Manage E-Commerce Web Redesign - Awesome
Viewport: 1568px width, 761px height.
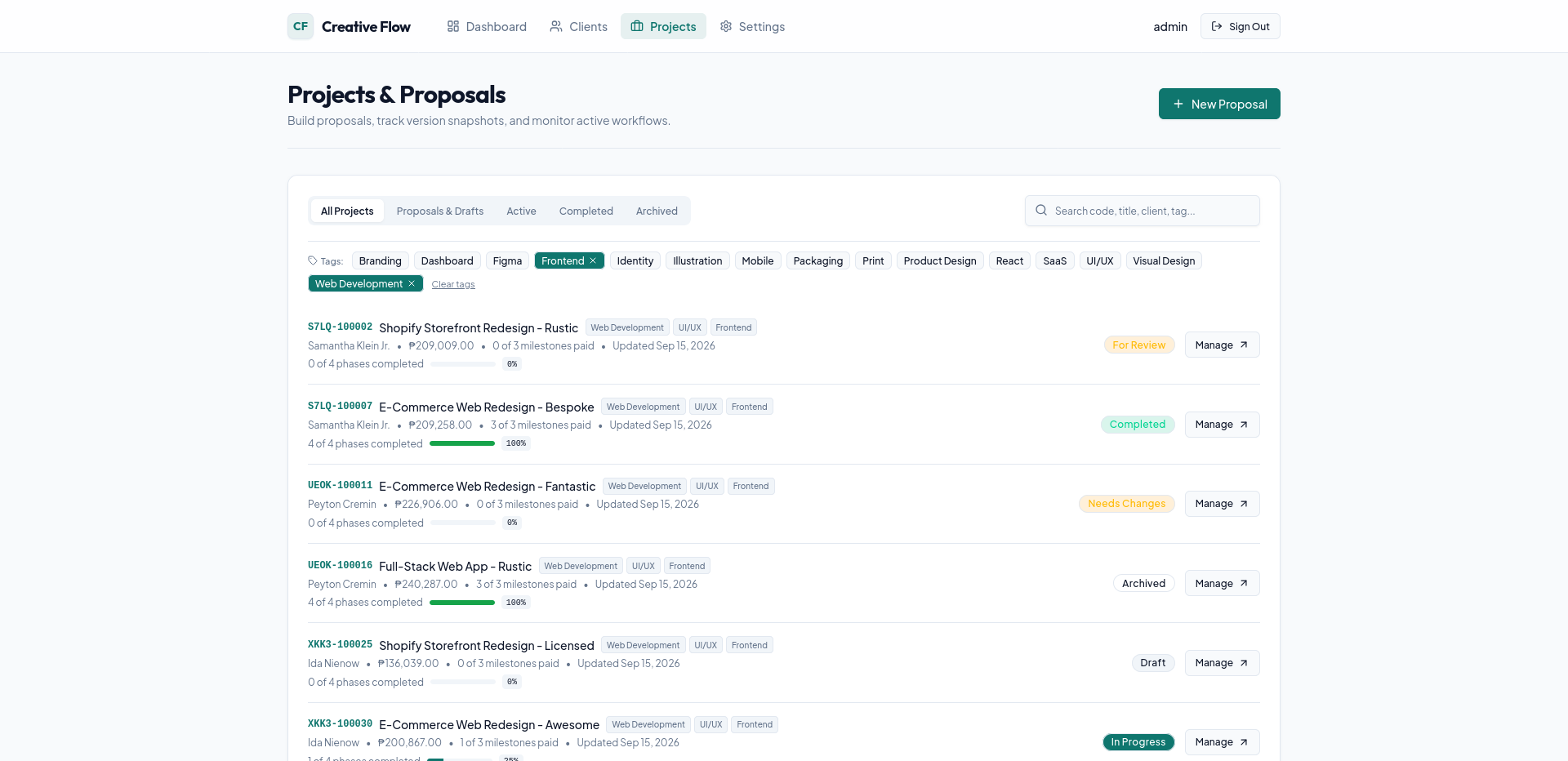pyautogui.click(x=1222, y=742)
